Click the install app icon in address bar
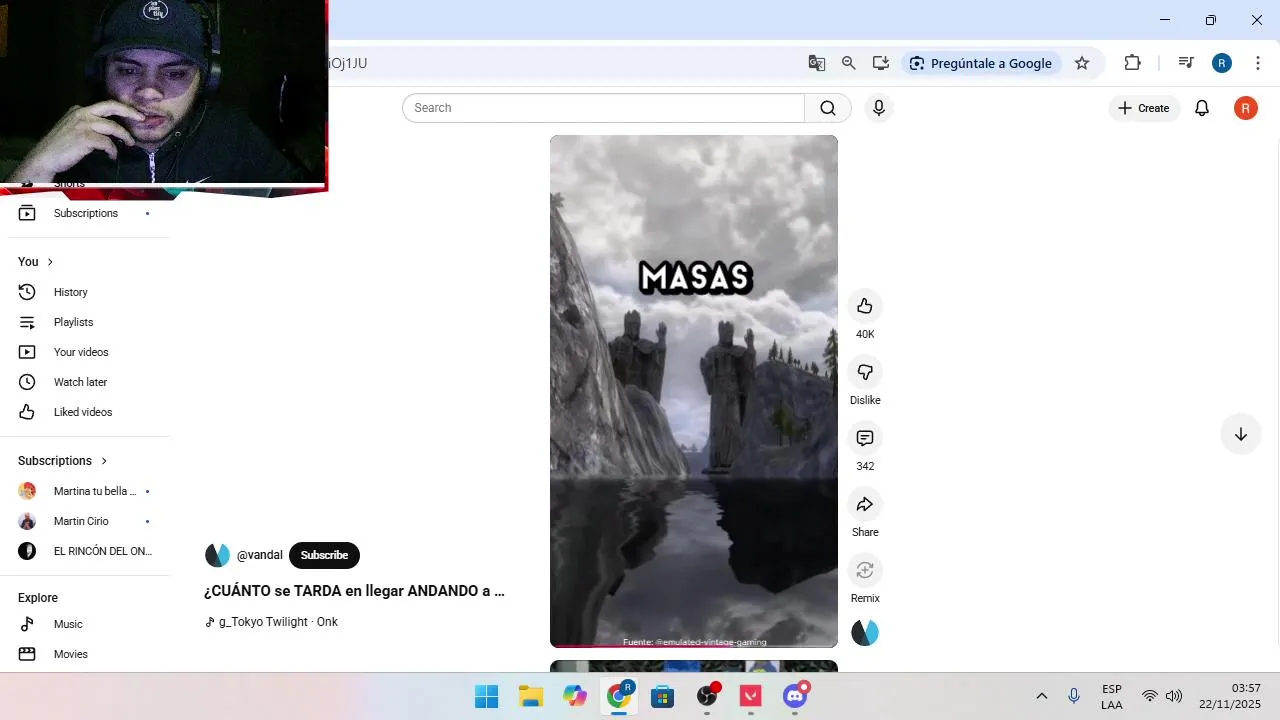The width and height of the screenshot is (1280, 720). 881,63
